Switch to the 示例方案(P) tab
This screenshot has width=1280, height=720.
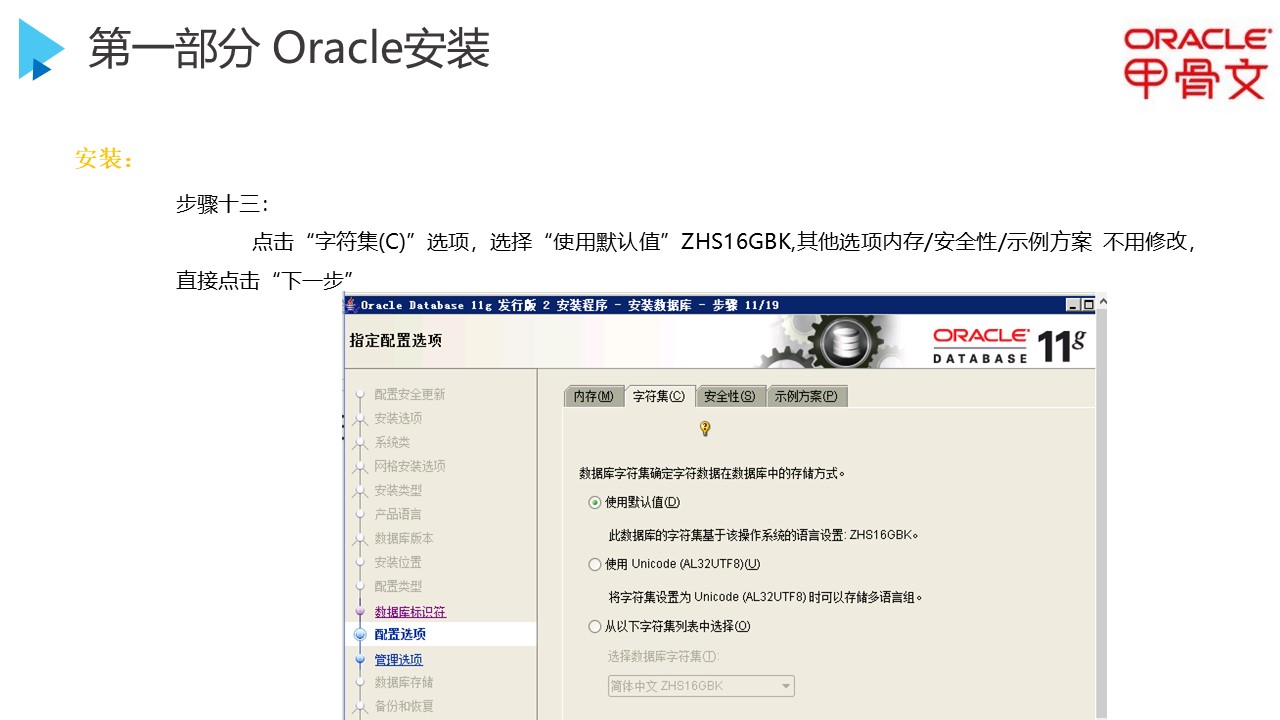click(806, 396)
